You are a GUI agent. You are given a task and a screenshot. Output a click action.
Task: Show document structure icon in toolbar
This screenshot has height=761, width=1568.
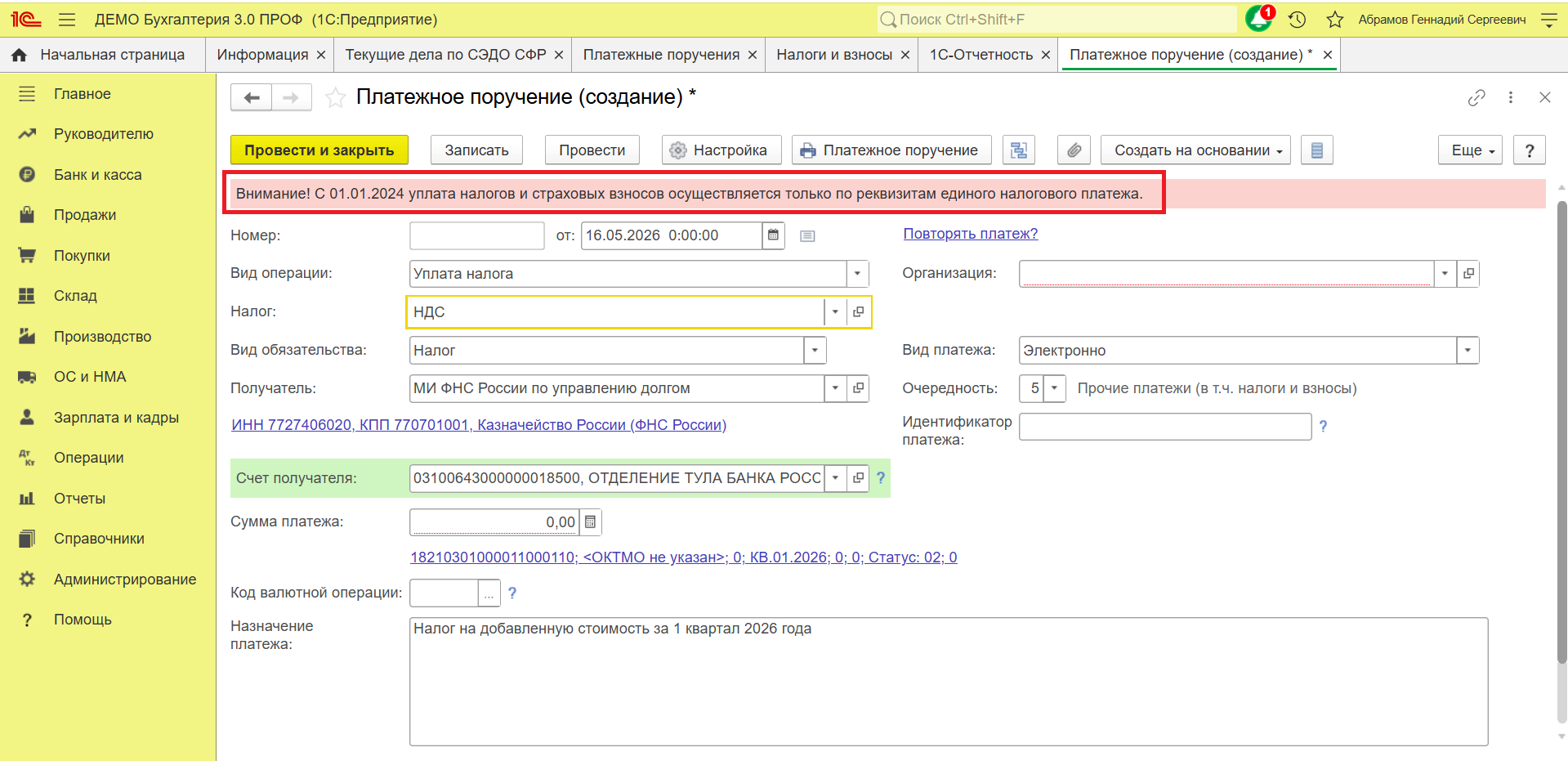point(1019,150)
